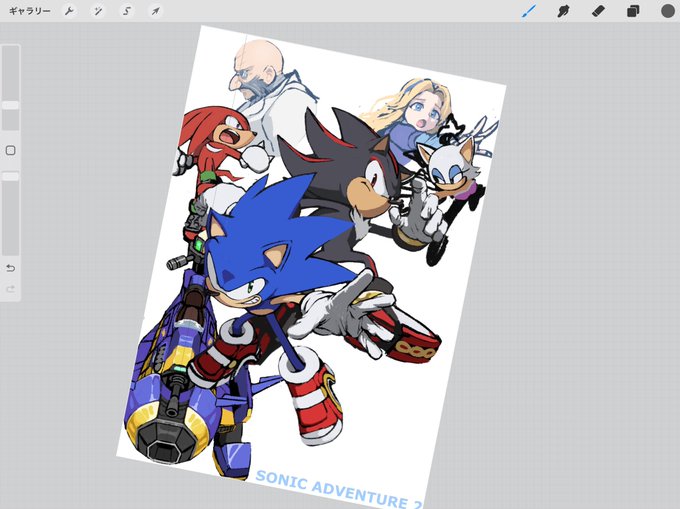
Task: Adjust the brush size slider
Action: pyautogui.click(x=11, y=88)
